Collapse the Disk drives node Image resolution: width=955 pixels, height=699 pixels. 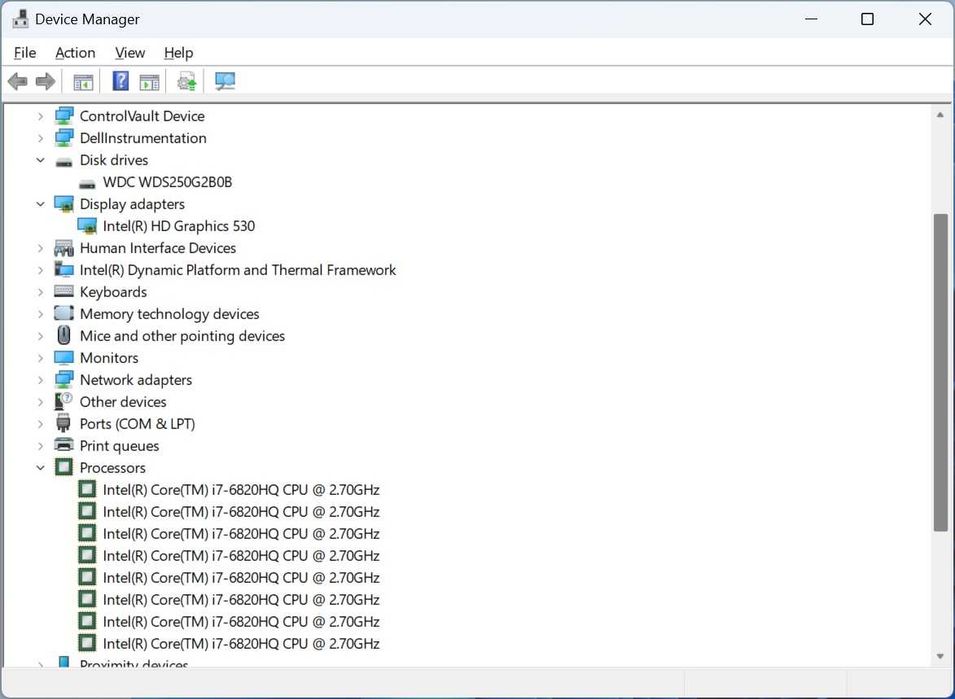[40, 160]
